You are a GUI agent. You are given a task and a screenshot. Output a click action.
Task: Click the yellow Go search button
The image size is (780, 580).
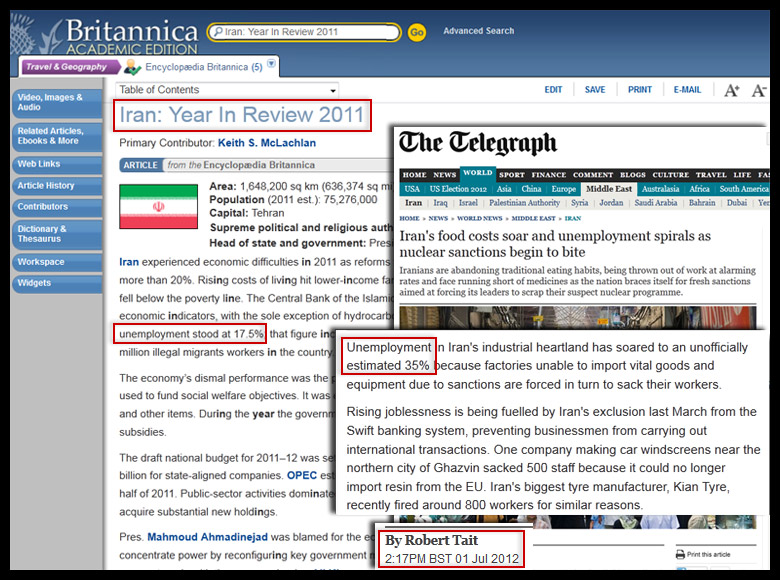tap(417, 32)
